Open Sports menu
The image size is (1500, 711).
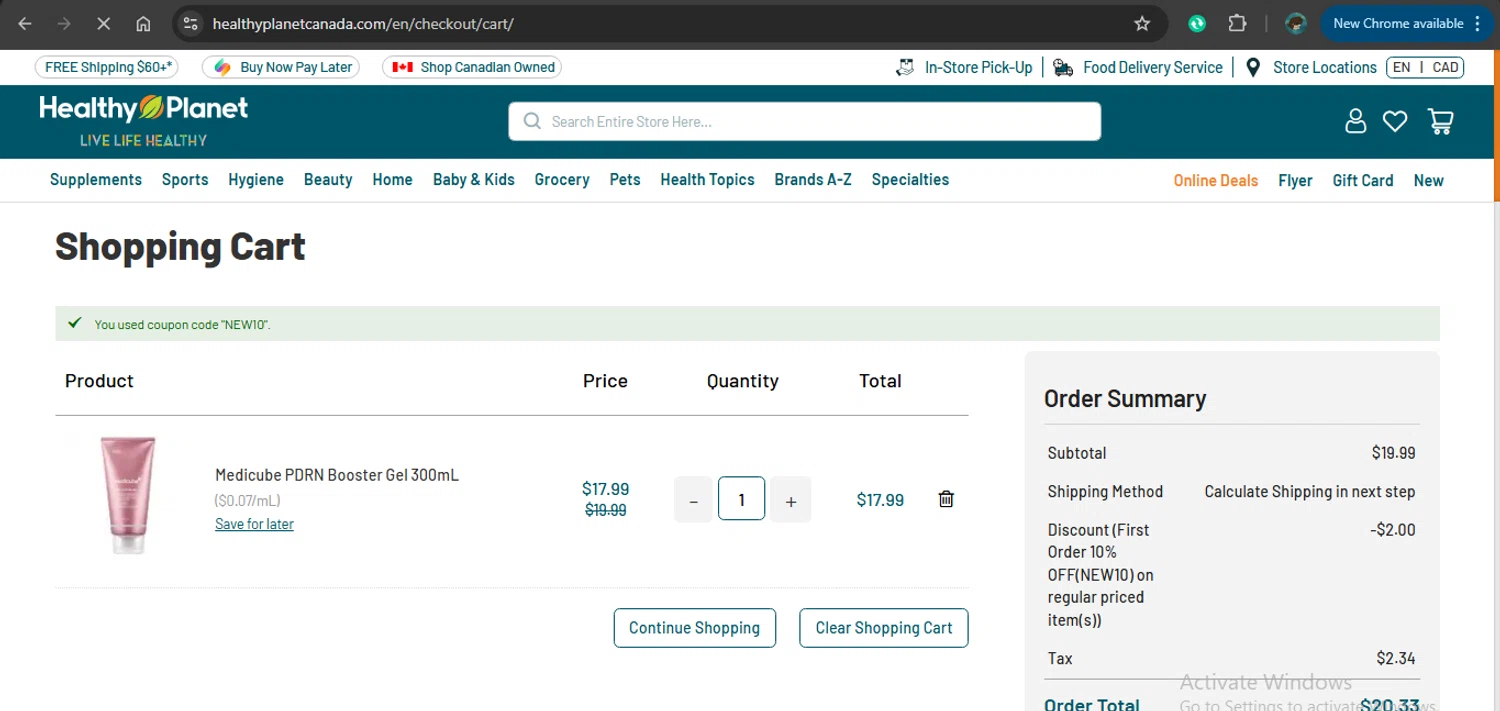click(x=185, y=180)
